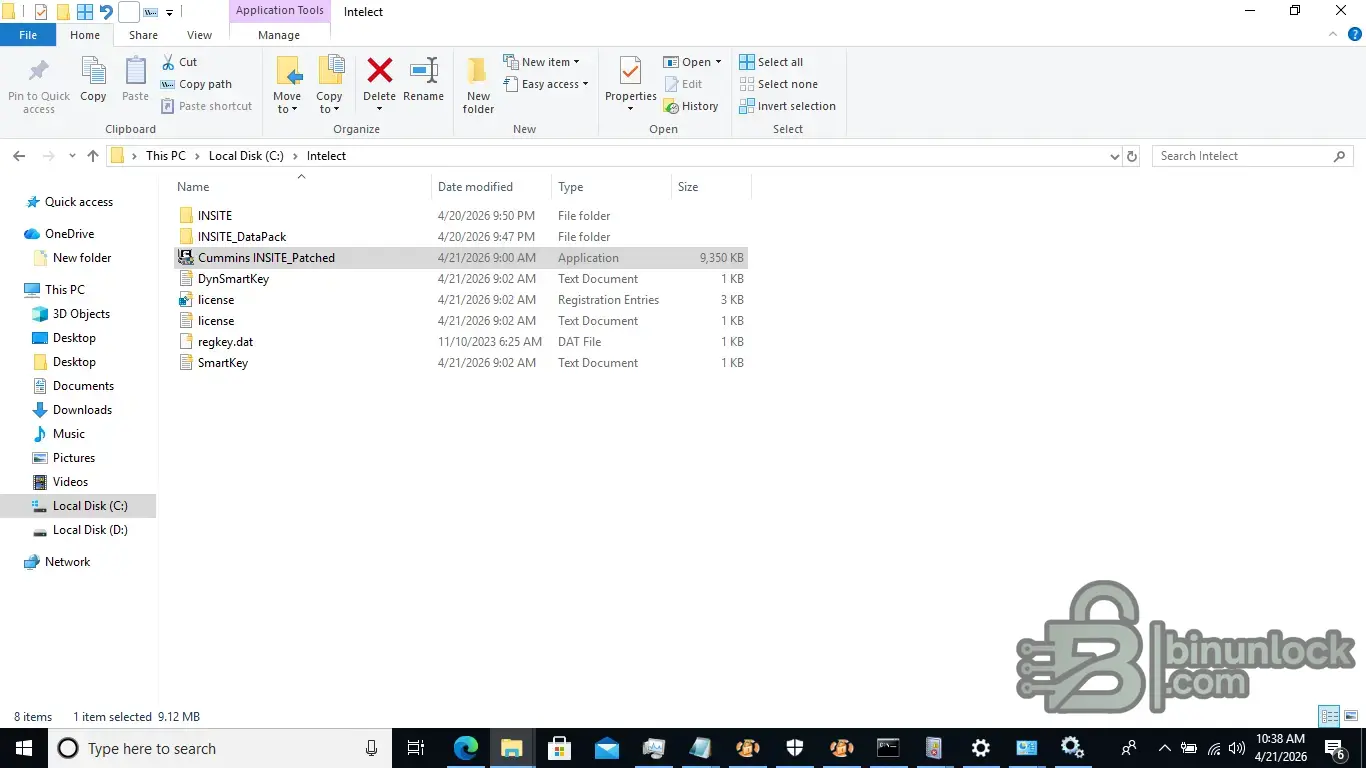This screenshot has height=768, width=1366.
Task: Click the Select all icon
Action: (747, 62)
